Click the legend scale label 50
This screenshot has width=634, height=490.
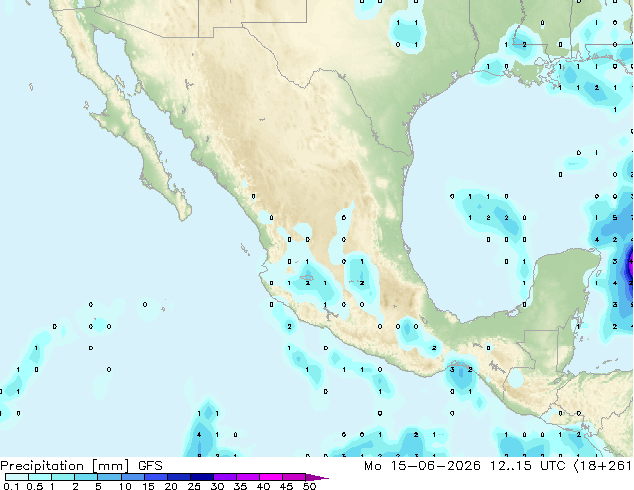pyautogui.click(x=309, y=486)
